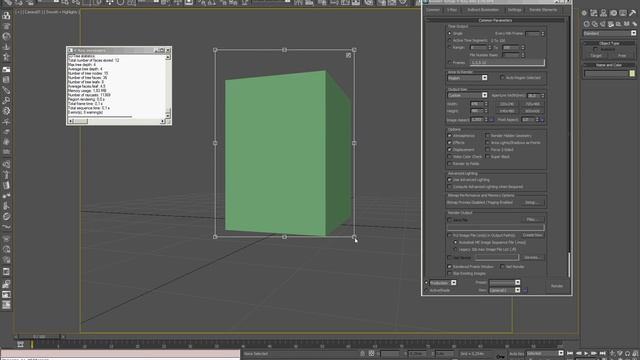Image resolution: width=640 pixels, height=360 pixels.
Task: Select the Shapes create category icon
Action: (595, 24)
